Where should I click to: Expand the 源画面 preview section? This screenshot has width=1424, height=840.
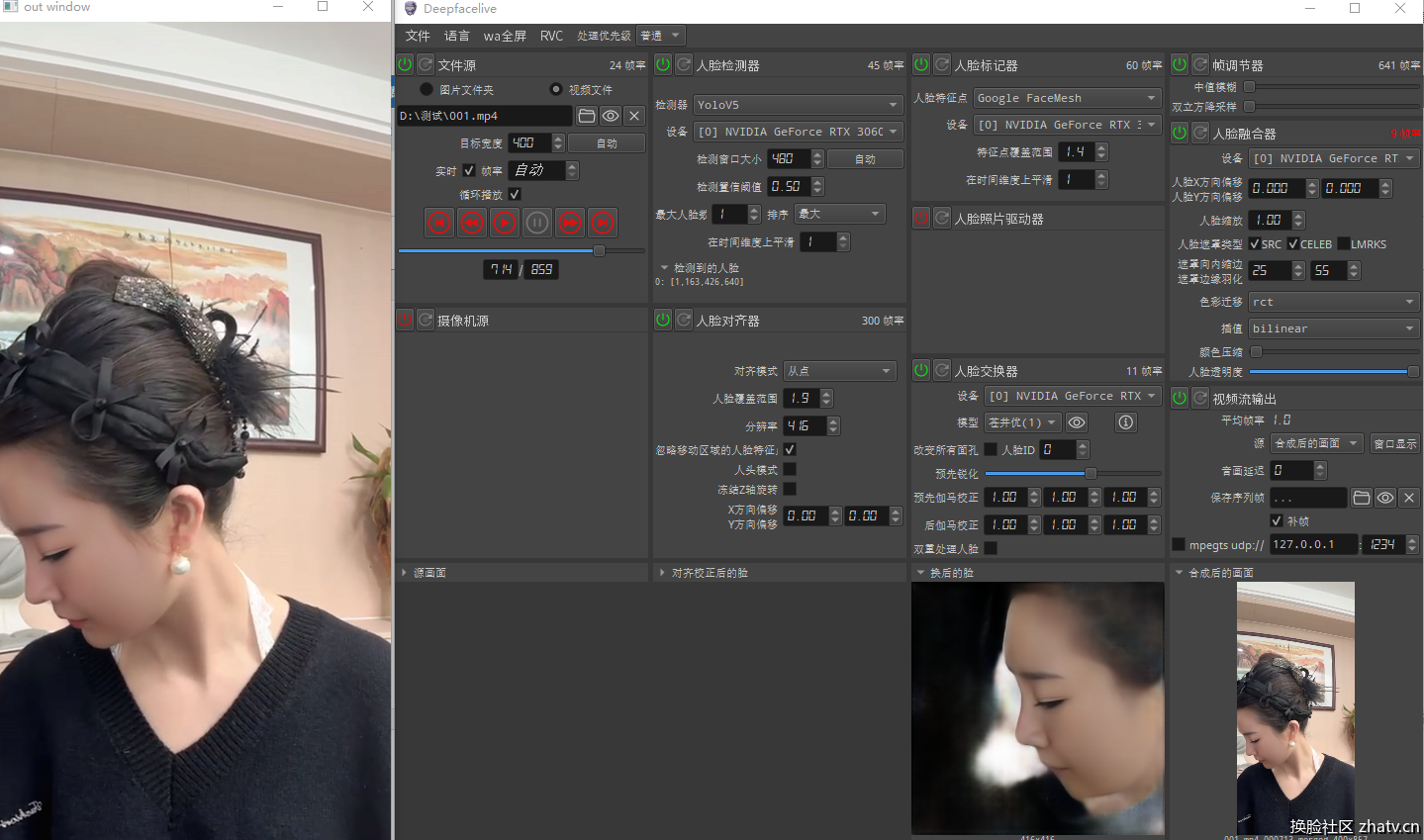pos(405,573)
